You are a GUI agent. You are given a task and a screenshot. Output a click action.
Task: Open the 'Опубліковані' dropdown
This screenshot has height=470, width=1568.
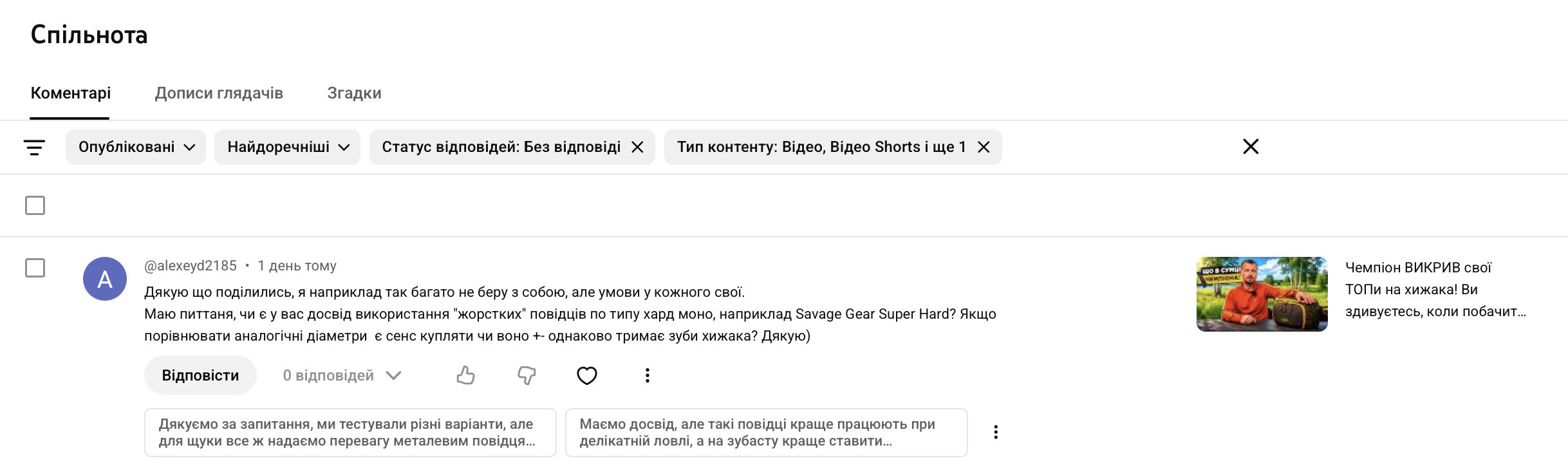click(x=136, y=147)
